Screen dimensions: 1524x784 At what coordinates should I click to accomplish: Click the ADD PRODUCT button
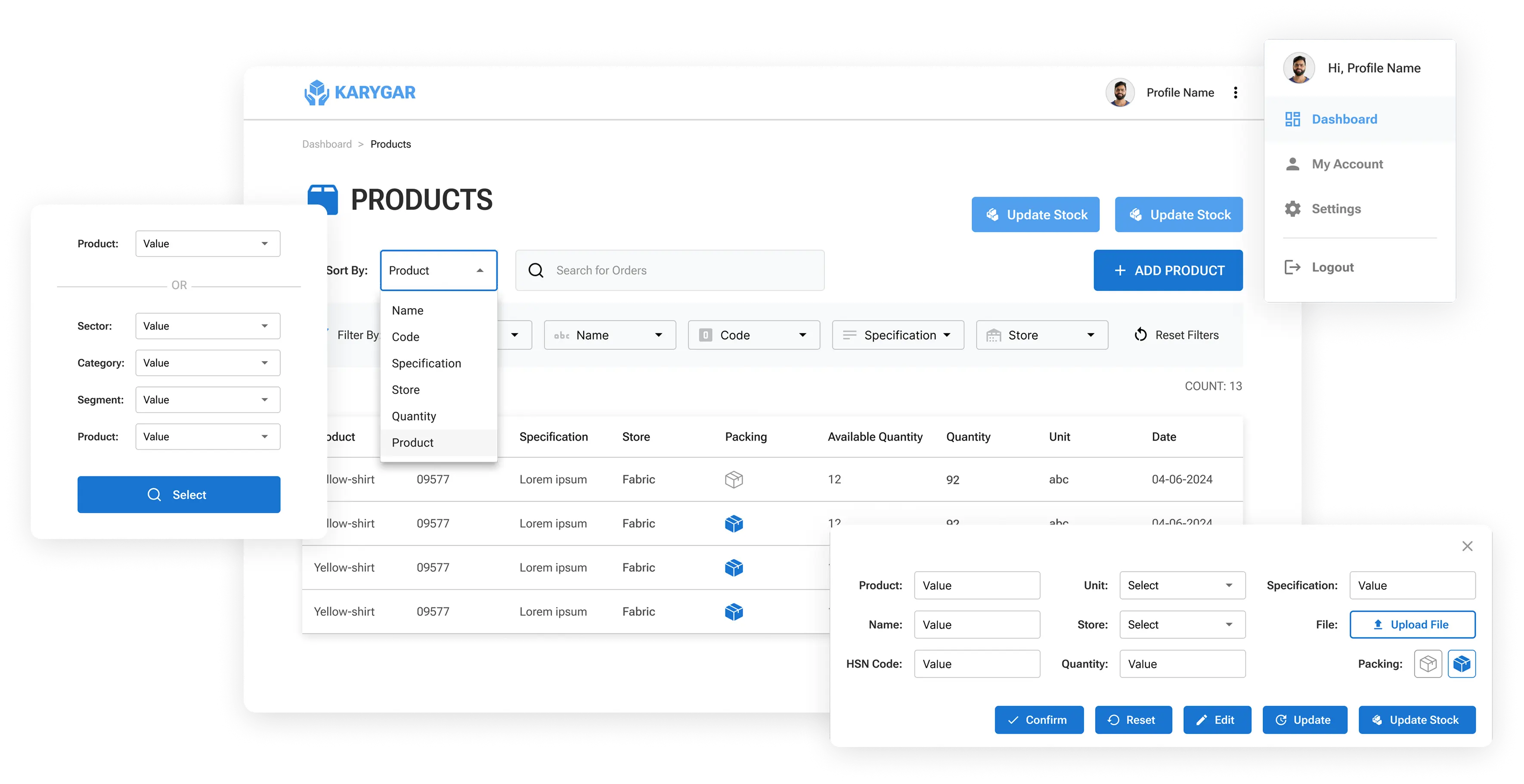[1168, 270]
